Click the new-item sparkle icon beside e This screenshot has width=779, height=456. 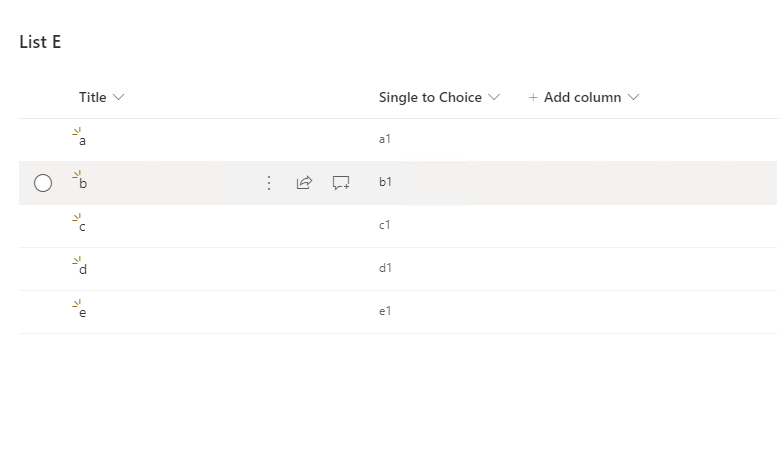[x=76, y=303]
